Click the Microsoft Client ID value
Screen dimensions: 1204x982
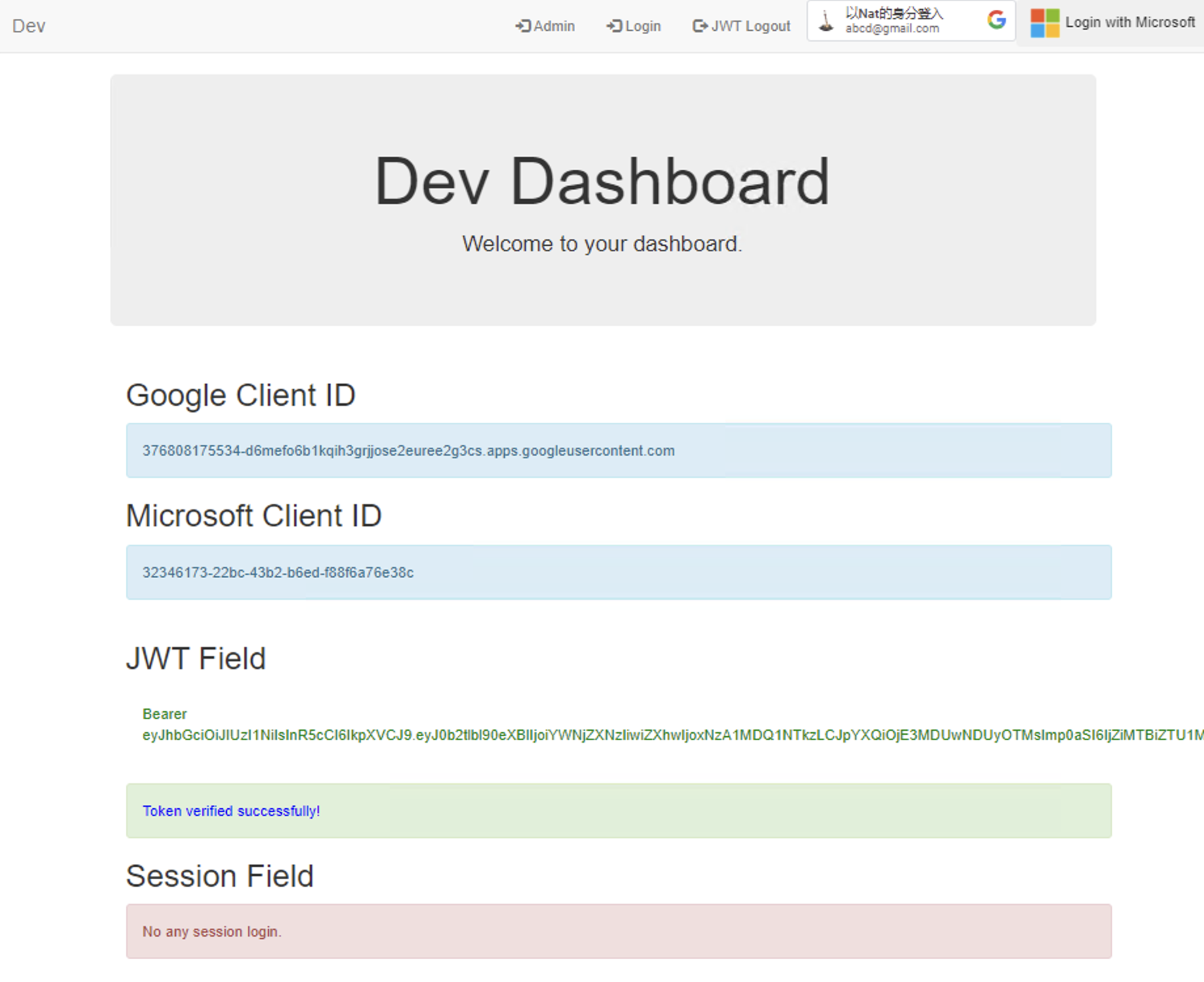tap(278, 572)
